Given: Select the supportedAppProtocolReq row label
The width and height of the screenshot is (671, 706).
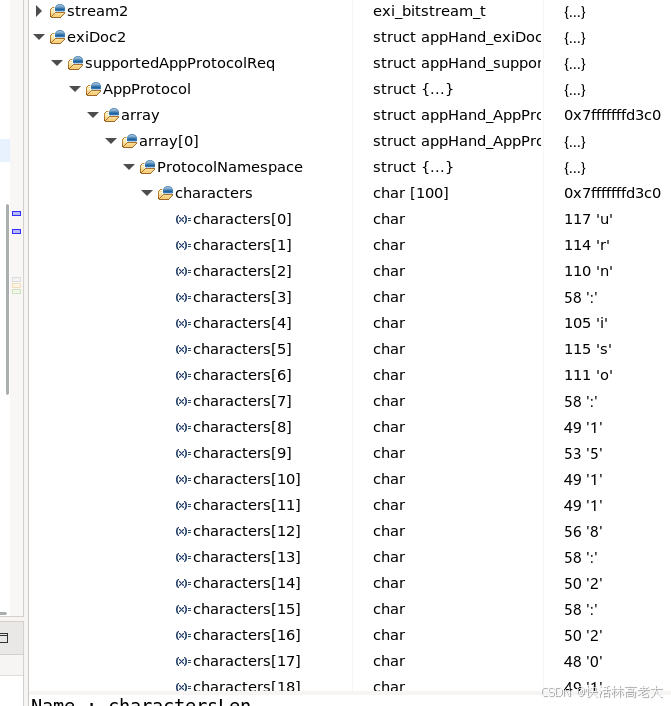Looking at the screenshot, I should click(180, 63).
